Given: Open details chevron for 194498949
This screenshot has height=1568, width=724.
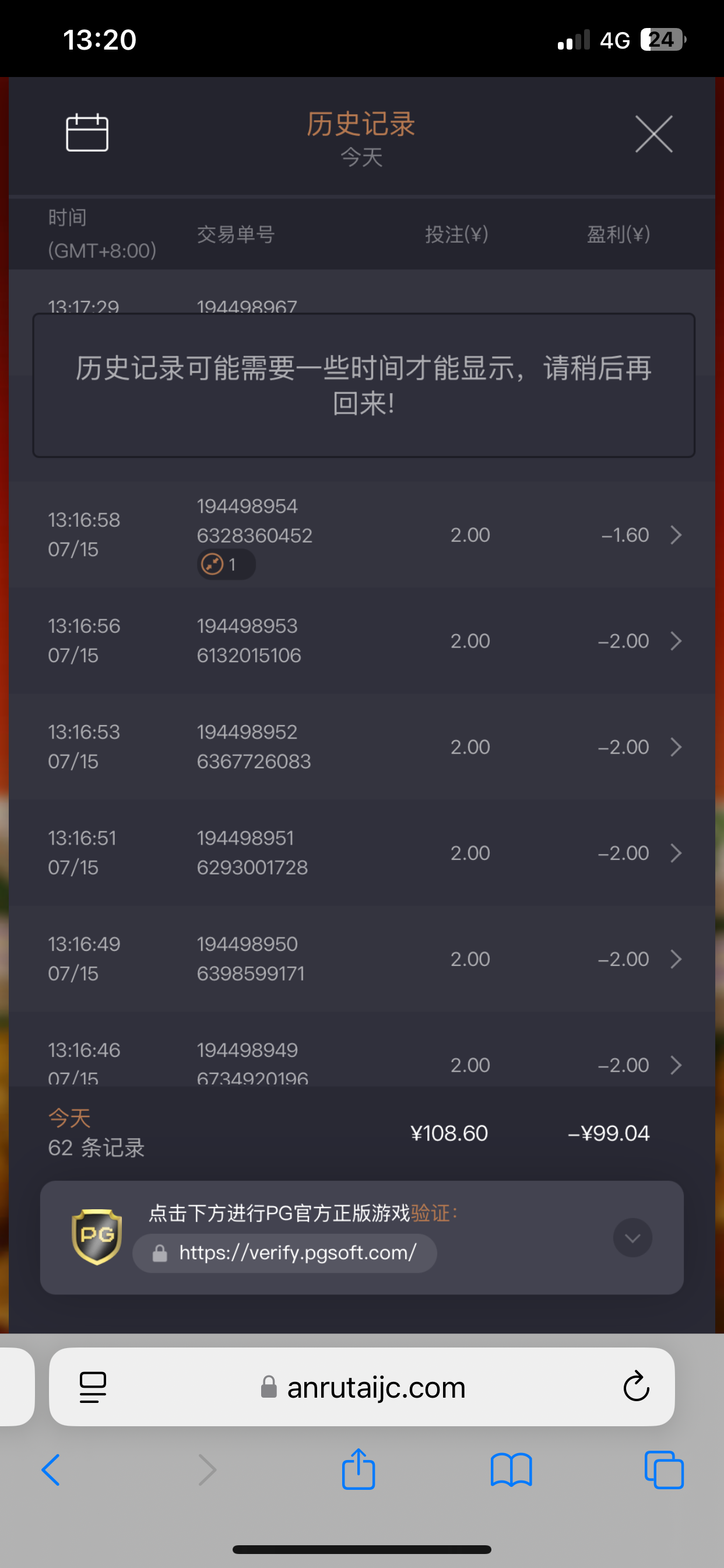Looking at the screenshot, I should click(x=676, y=1065).
